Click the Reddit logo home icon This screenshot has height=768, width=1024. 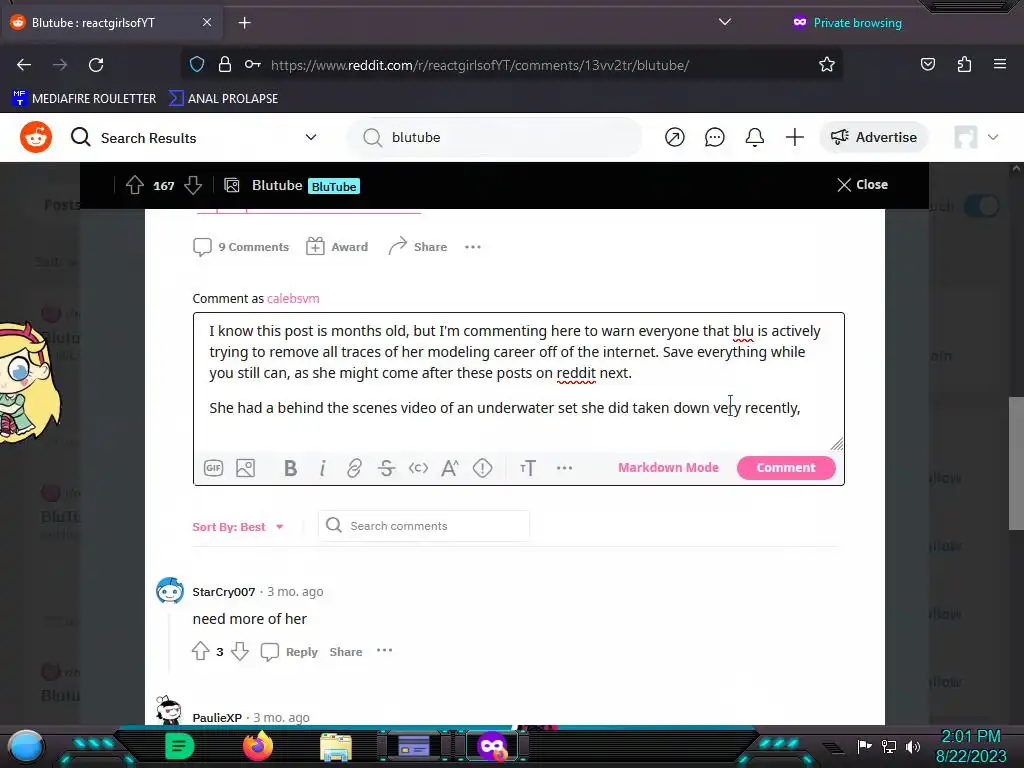[35, 137]
